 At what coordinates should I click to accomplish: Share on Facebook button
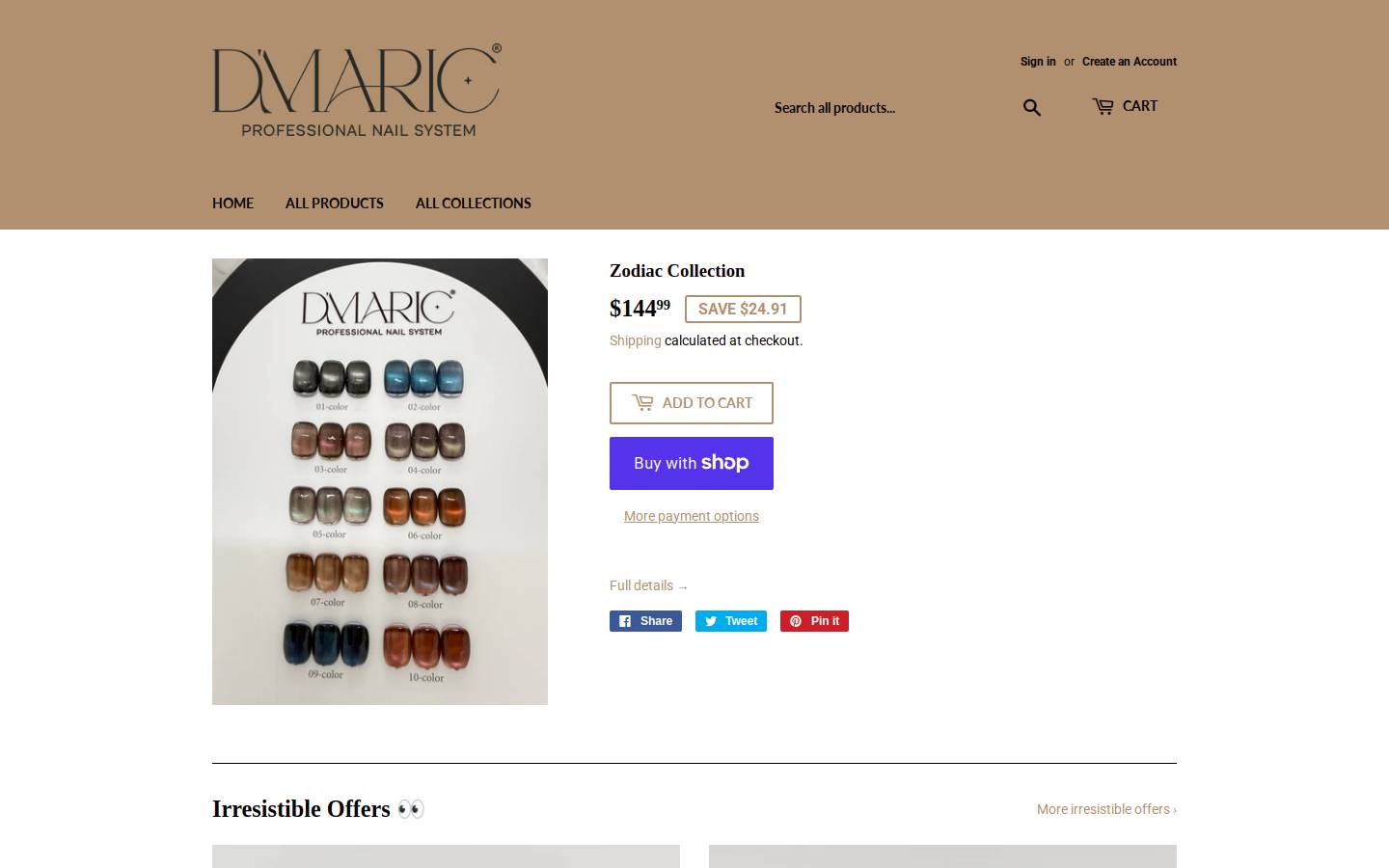[x=645, y=621]
